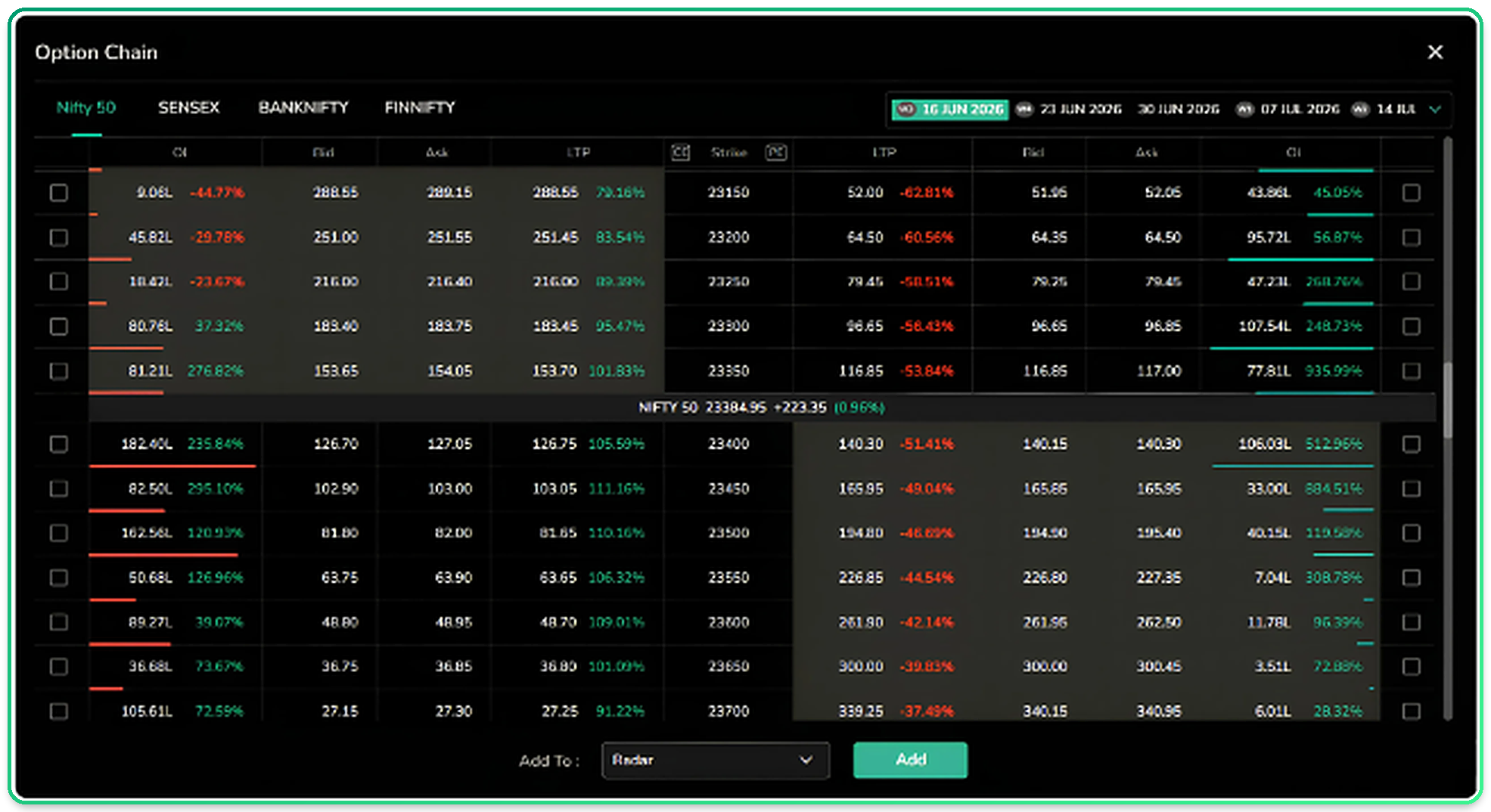
Task: Click call bid value 251.00
Action: (x=336, y=237)
